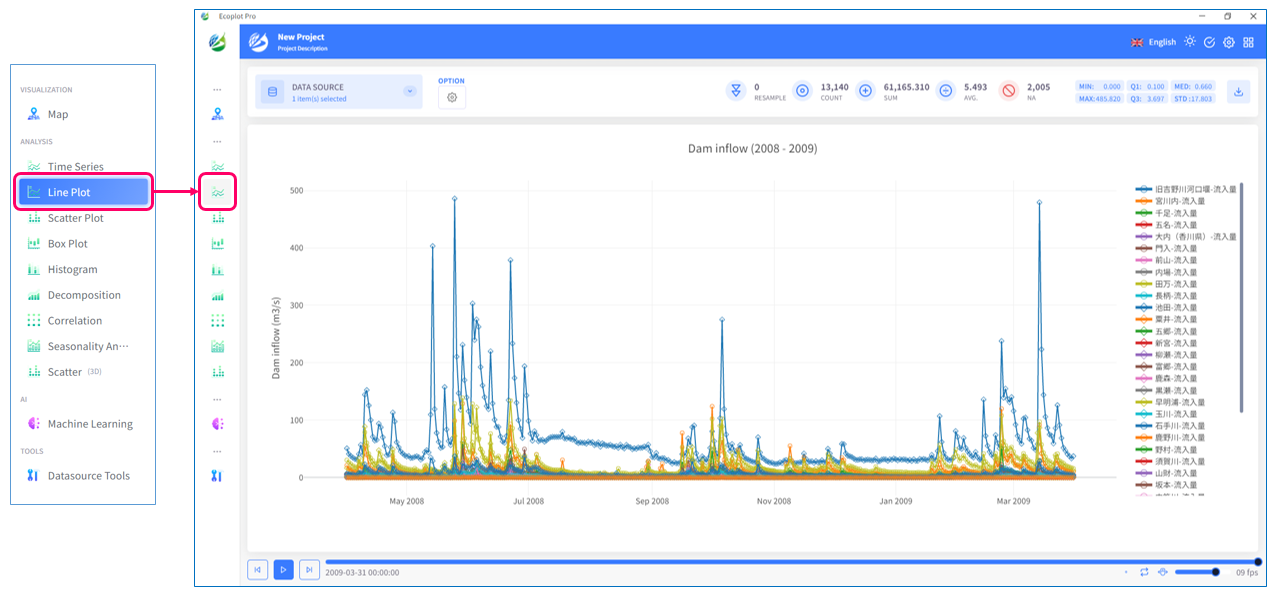Toggle legend series 門入-流入量

tap(1166, 248)
